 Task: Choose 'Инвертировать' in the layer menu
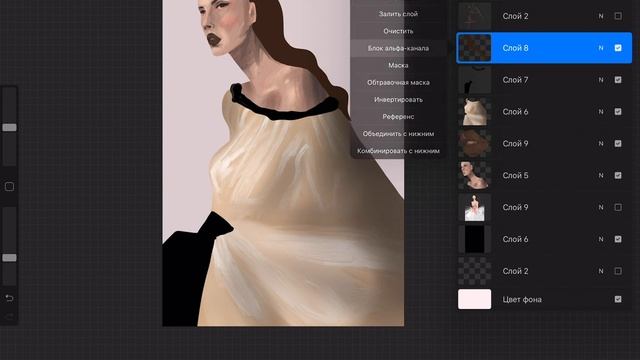398,100
